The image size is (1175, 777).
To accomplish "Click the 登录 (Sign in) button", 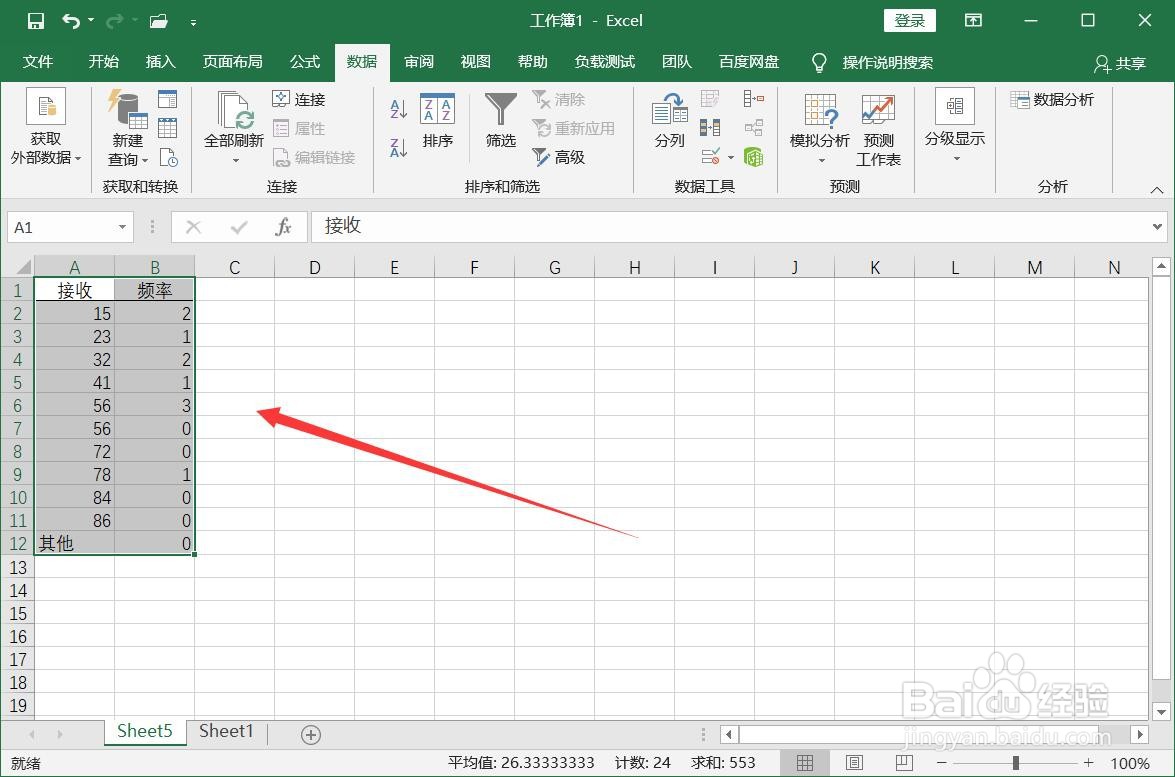I will [908, 20].
